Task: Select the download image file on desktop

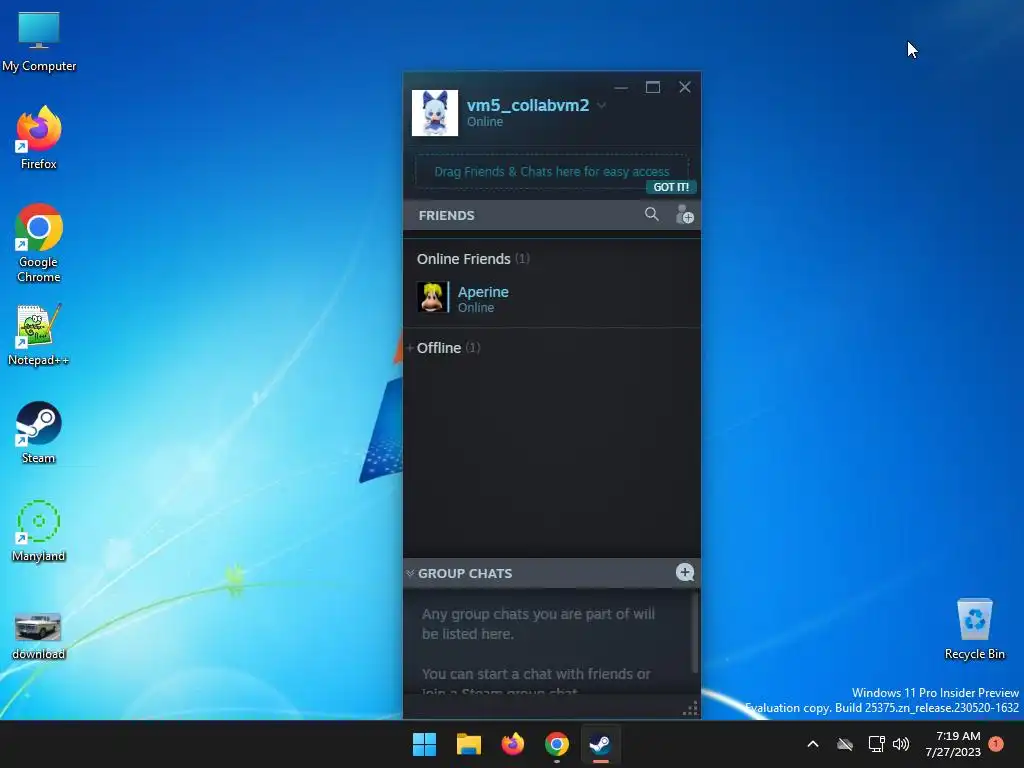Action: (39, 635)
